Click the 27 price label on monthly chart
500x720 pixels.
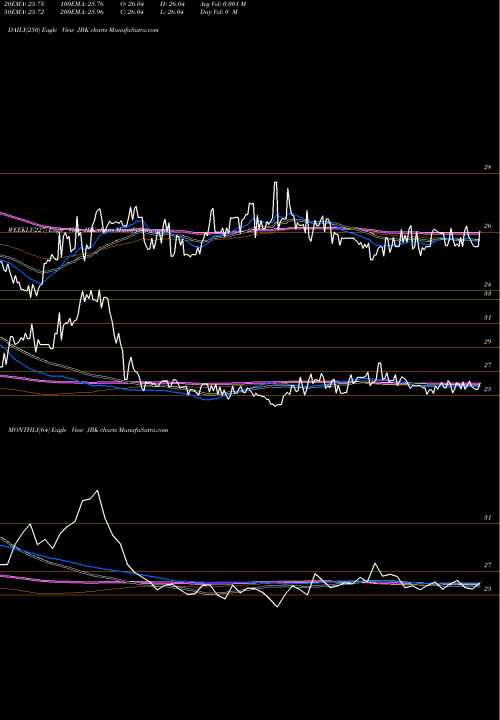(488, 565)
